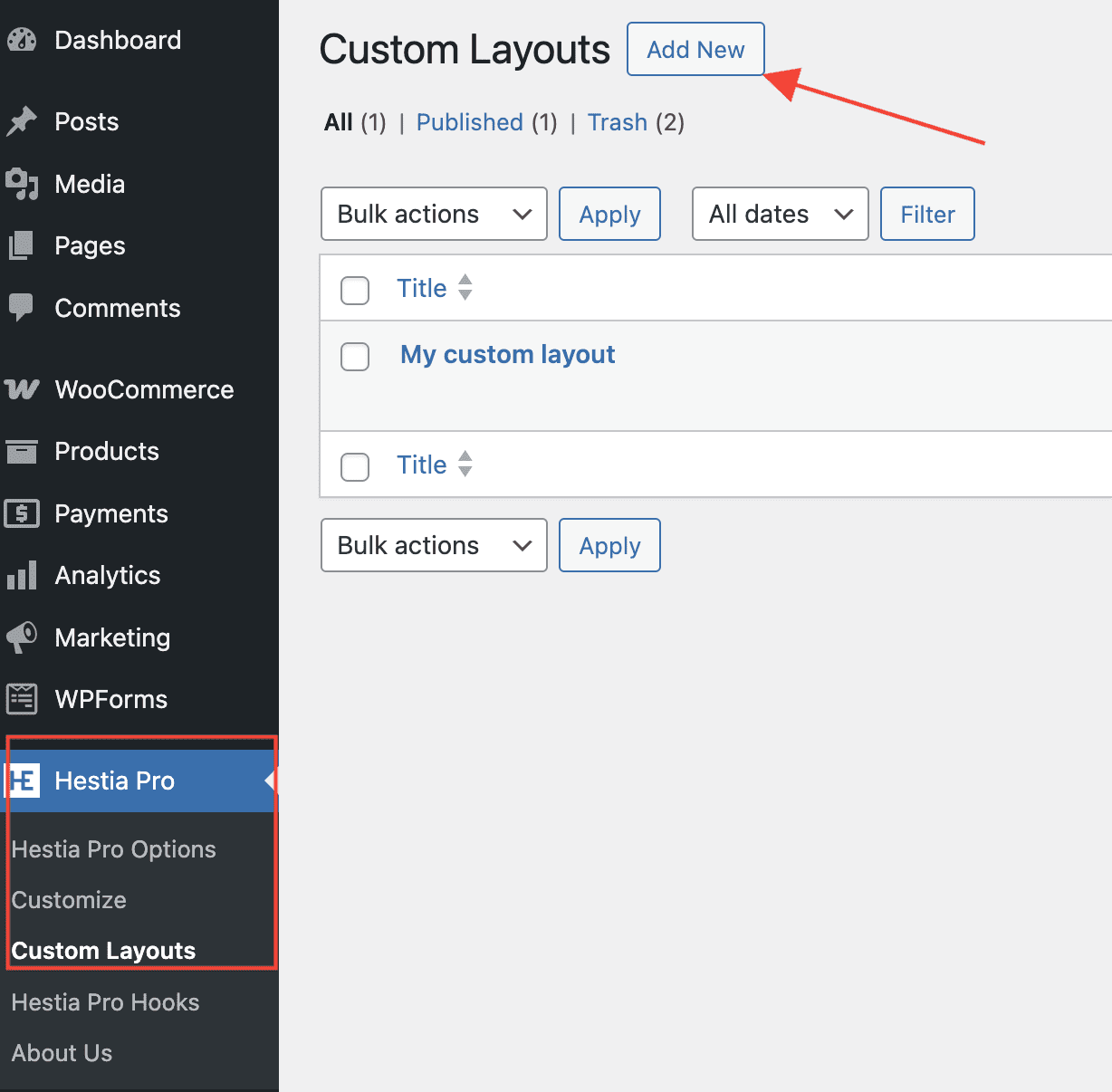Screen dimensions: 1112x1092
Task: Click the Posts pushpin icon
Action: pyautogui.click(x=22, y=121)
